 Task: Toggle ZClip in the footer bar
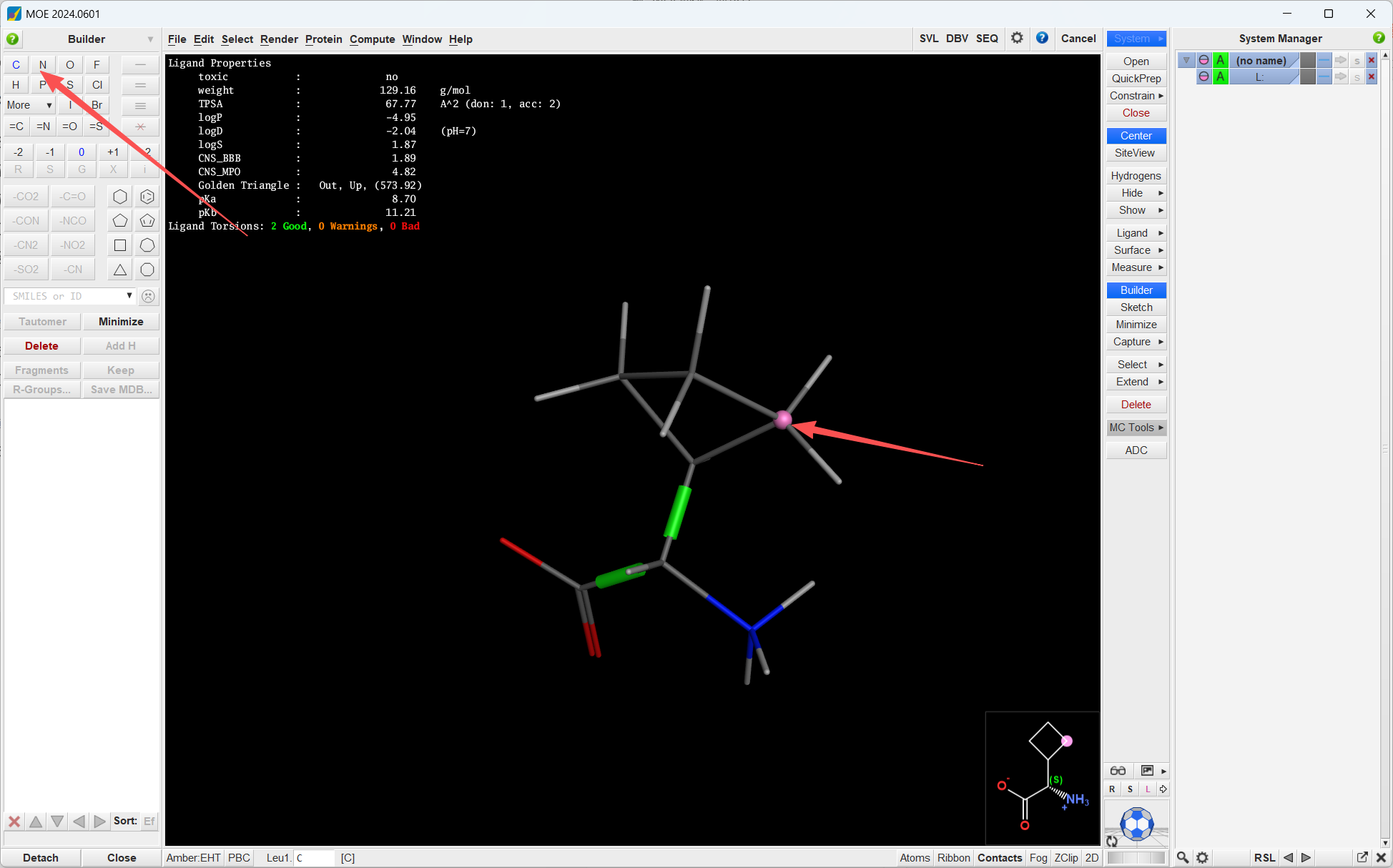(x=1066, y=858)
